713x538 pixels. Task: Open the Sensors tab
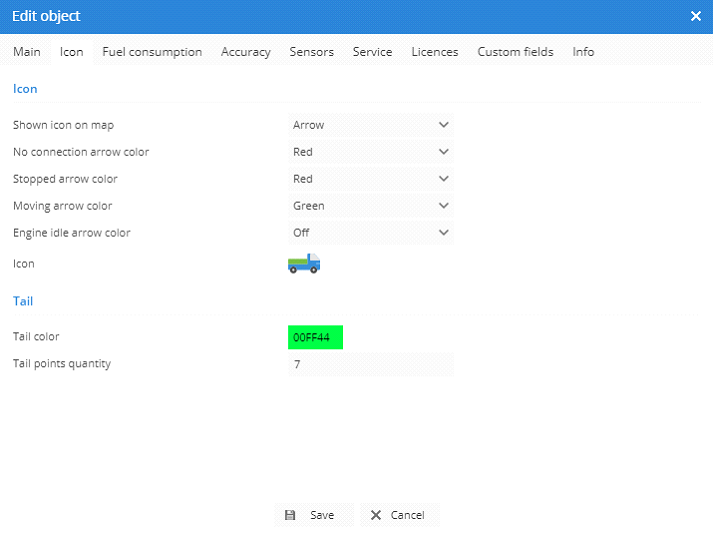pyautogui.click(x=312, y=52)
